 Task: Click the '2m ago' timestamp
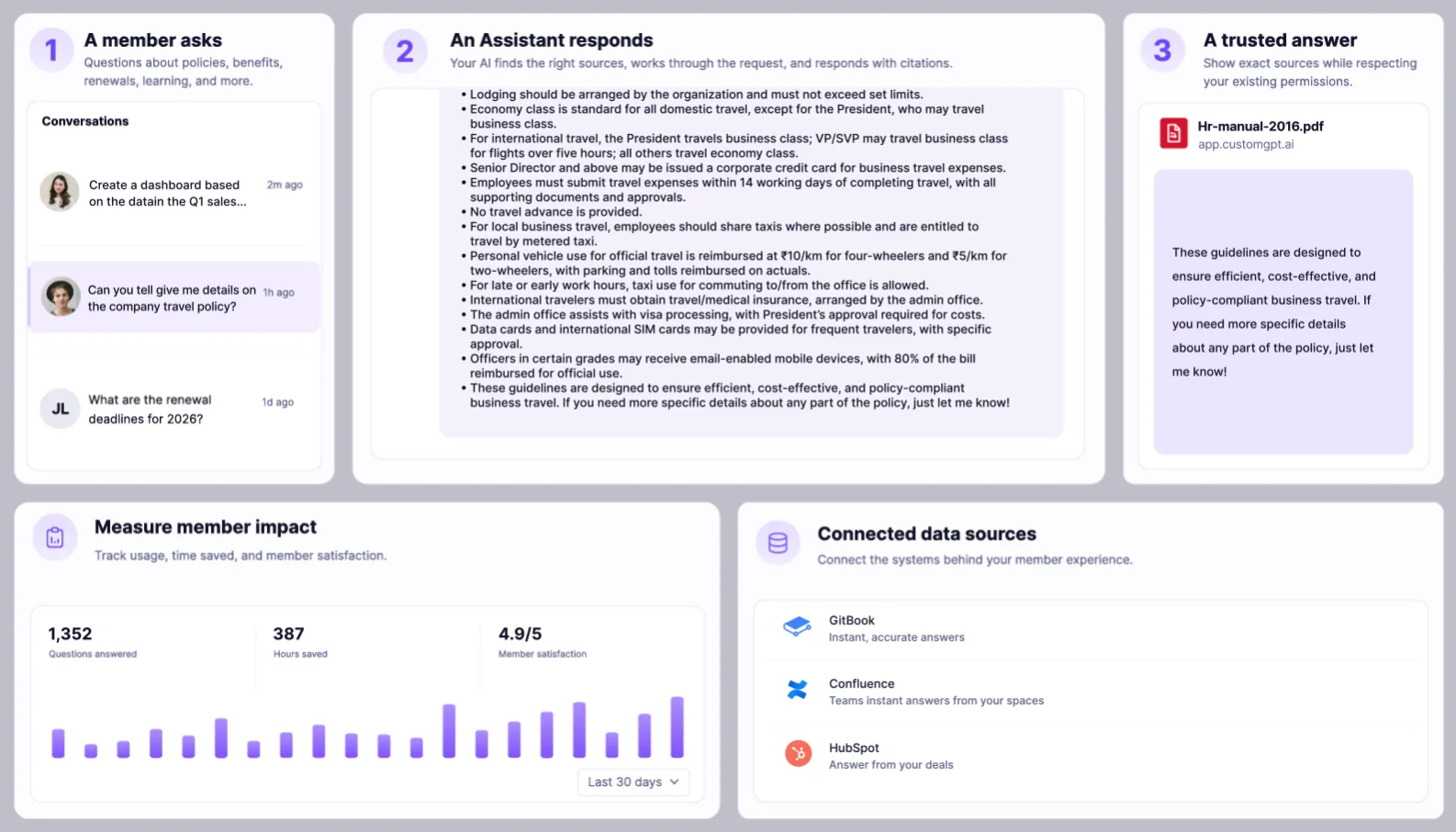[x=285, y=185]
